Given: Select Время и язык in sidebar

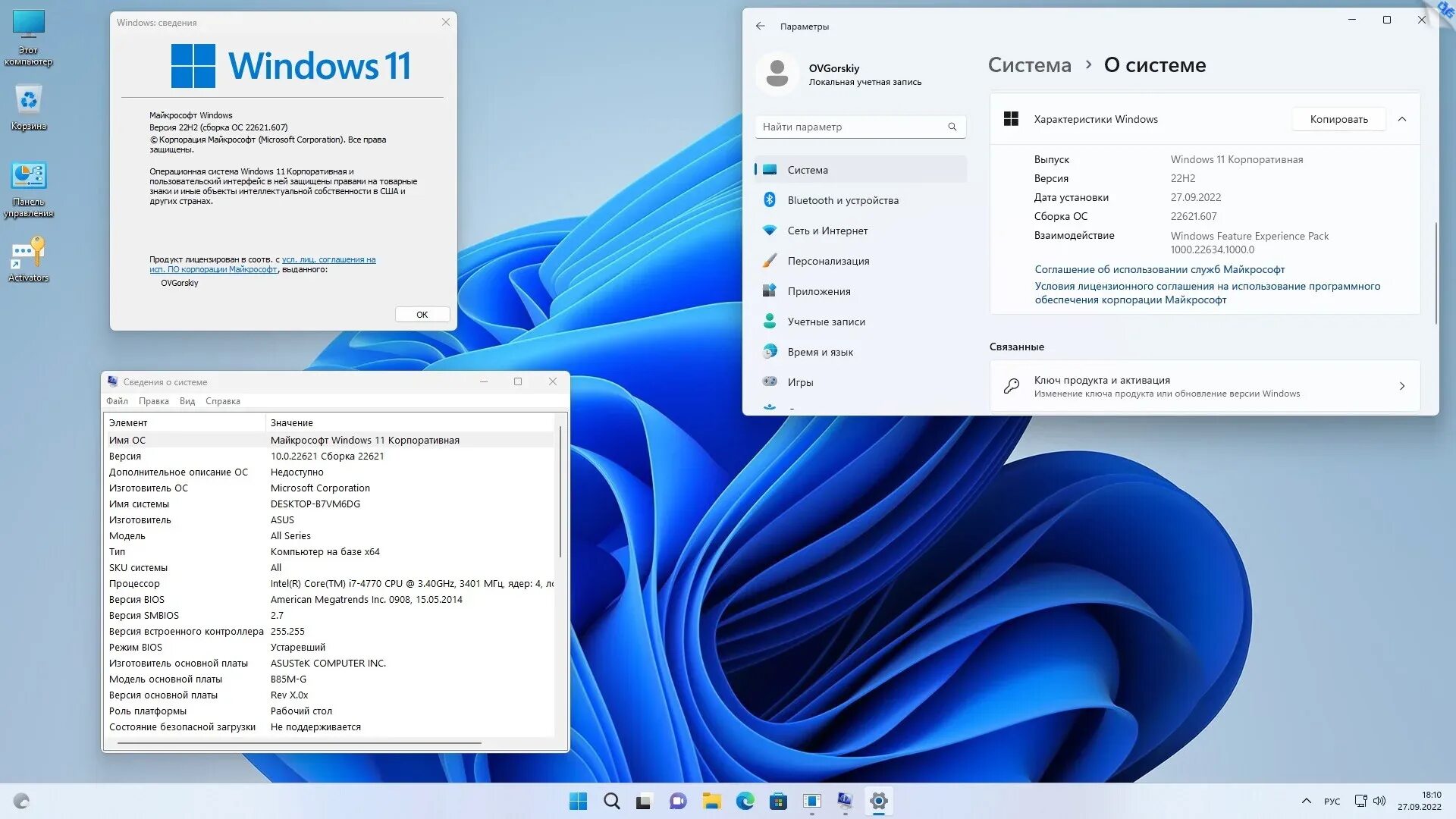Looking at the screenshot, I should point(861,352).
